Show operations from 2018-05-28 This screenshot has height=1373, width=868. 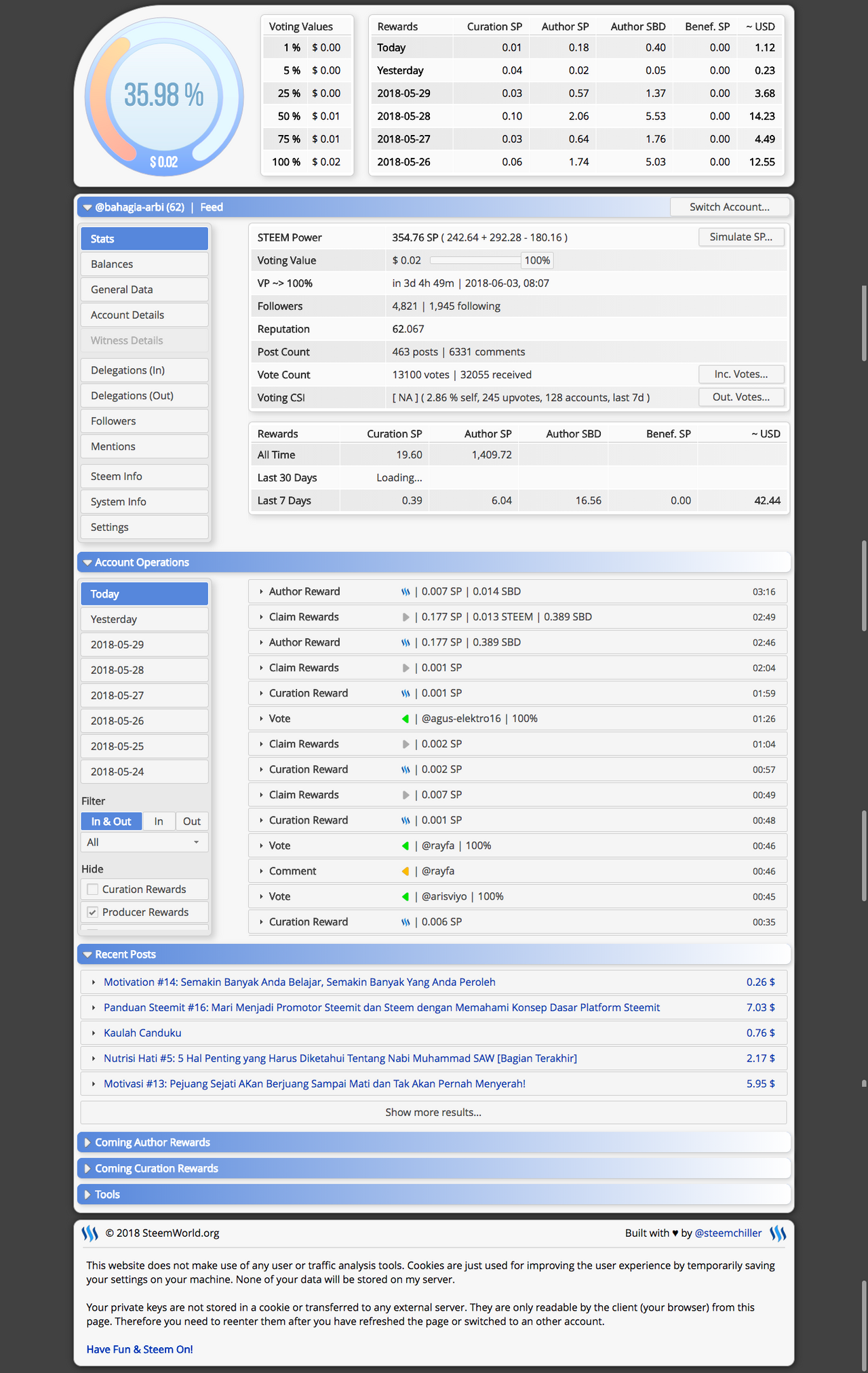[144, 670]
